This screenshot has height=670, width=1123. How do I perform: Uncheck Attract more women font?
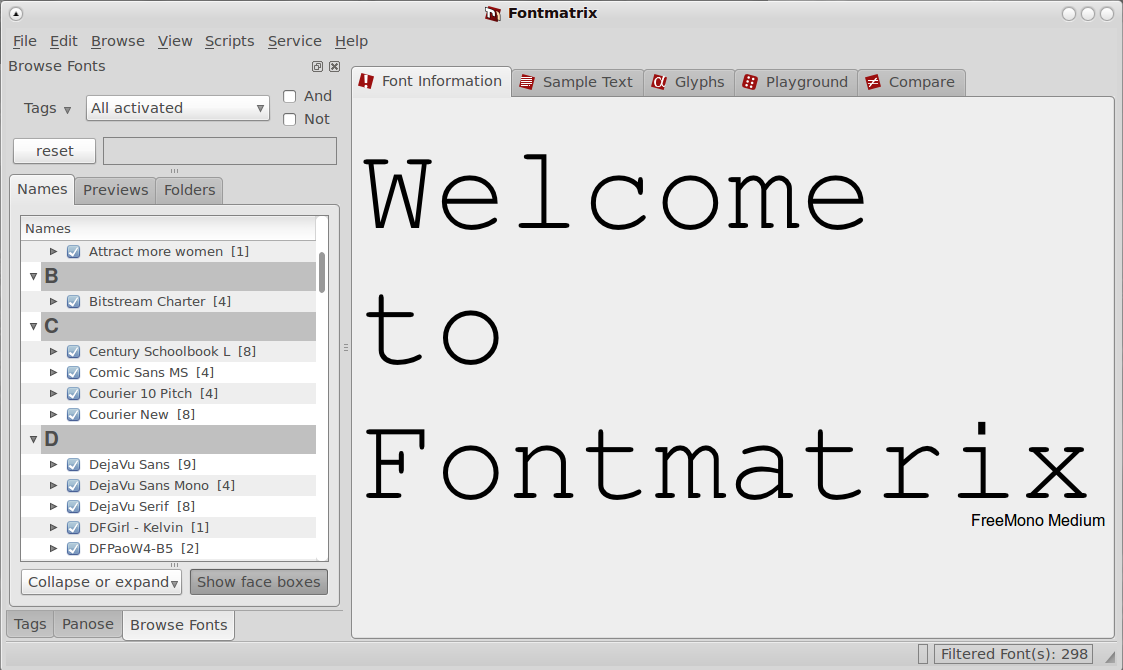coord(73,252)
